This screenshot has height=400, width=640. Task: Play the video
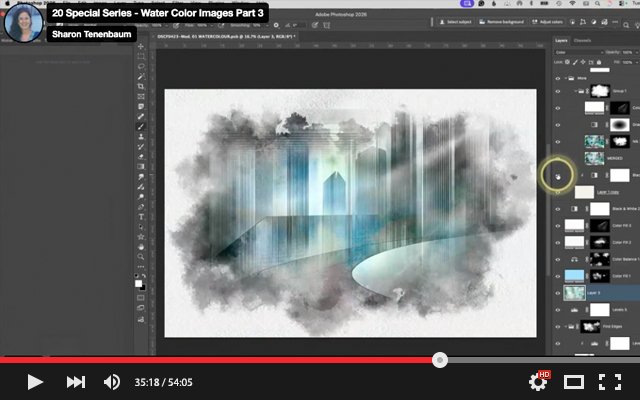coord(35,382)
